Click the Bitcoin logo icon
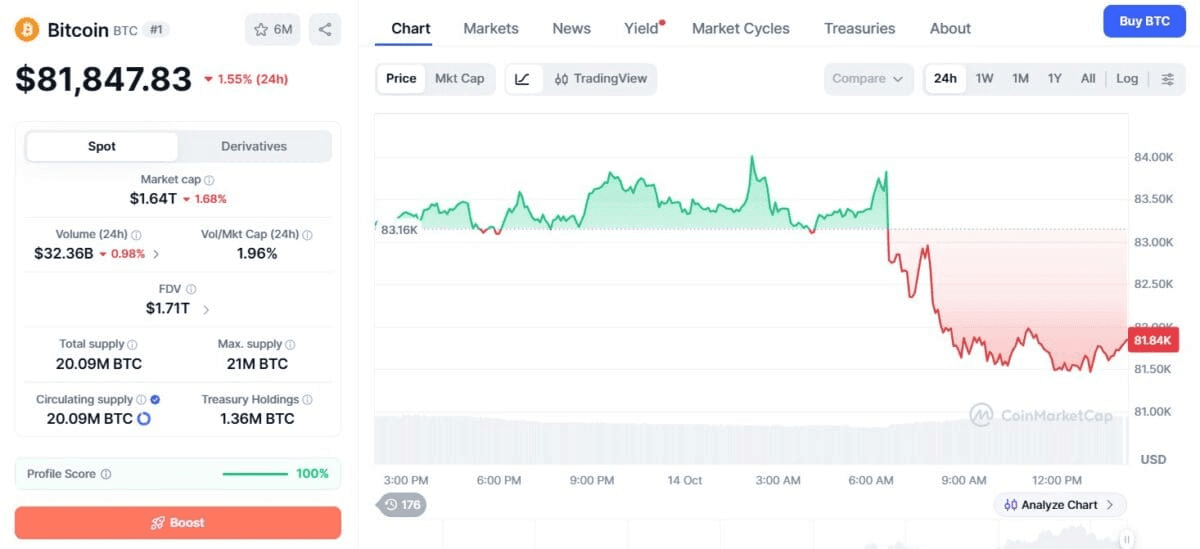Viewport: 1200px width, 549px height. pyautogui.click(x=26, y=30)
